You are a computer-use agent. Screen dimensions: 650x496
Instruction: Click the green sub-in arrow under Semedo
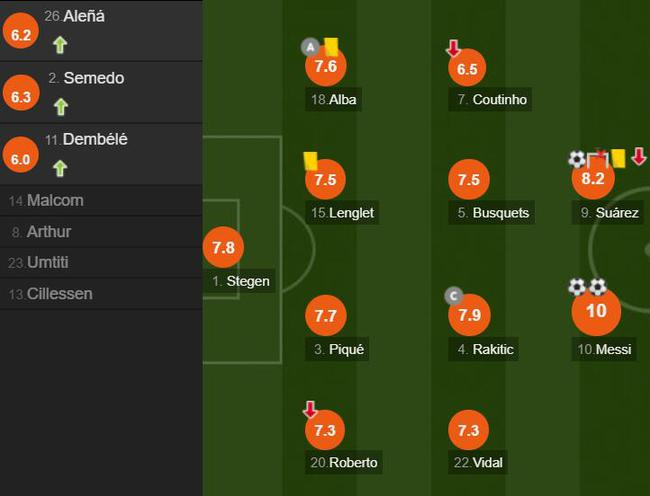pos(61,107)
